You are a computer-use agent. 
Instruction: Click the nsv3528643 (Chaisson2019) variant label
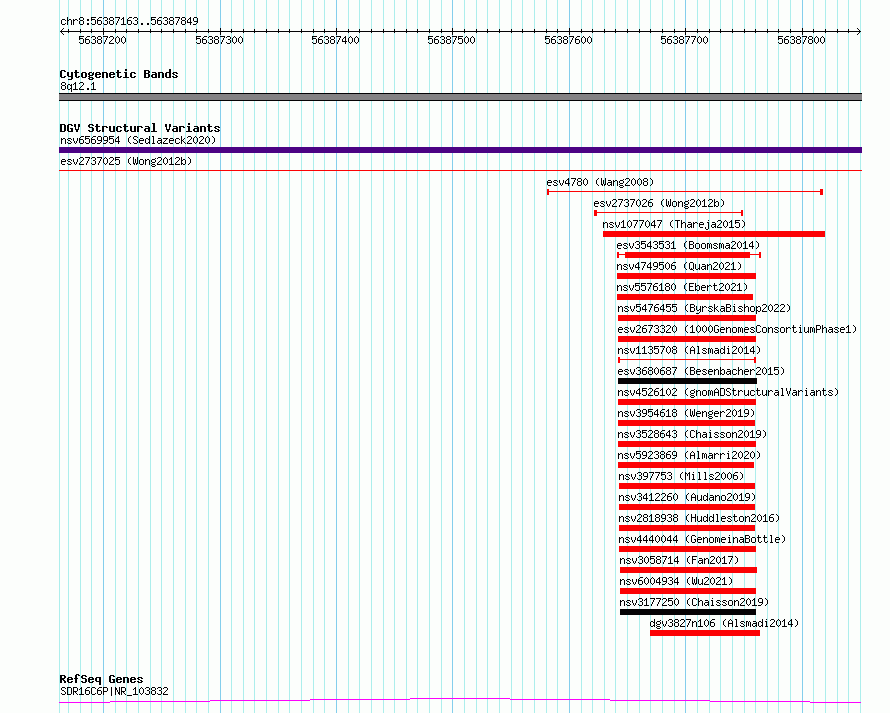coord(692,434)
